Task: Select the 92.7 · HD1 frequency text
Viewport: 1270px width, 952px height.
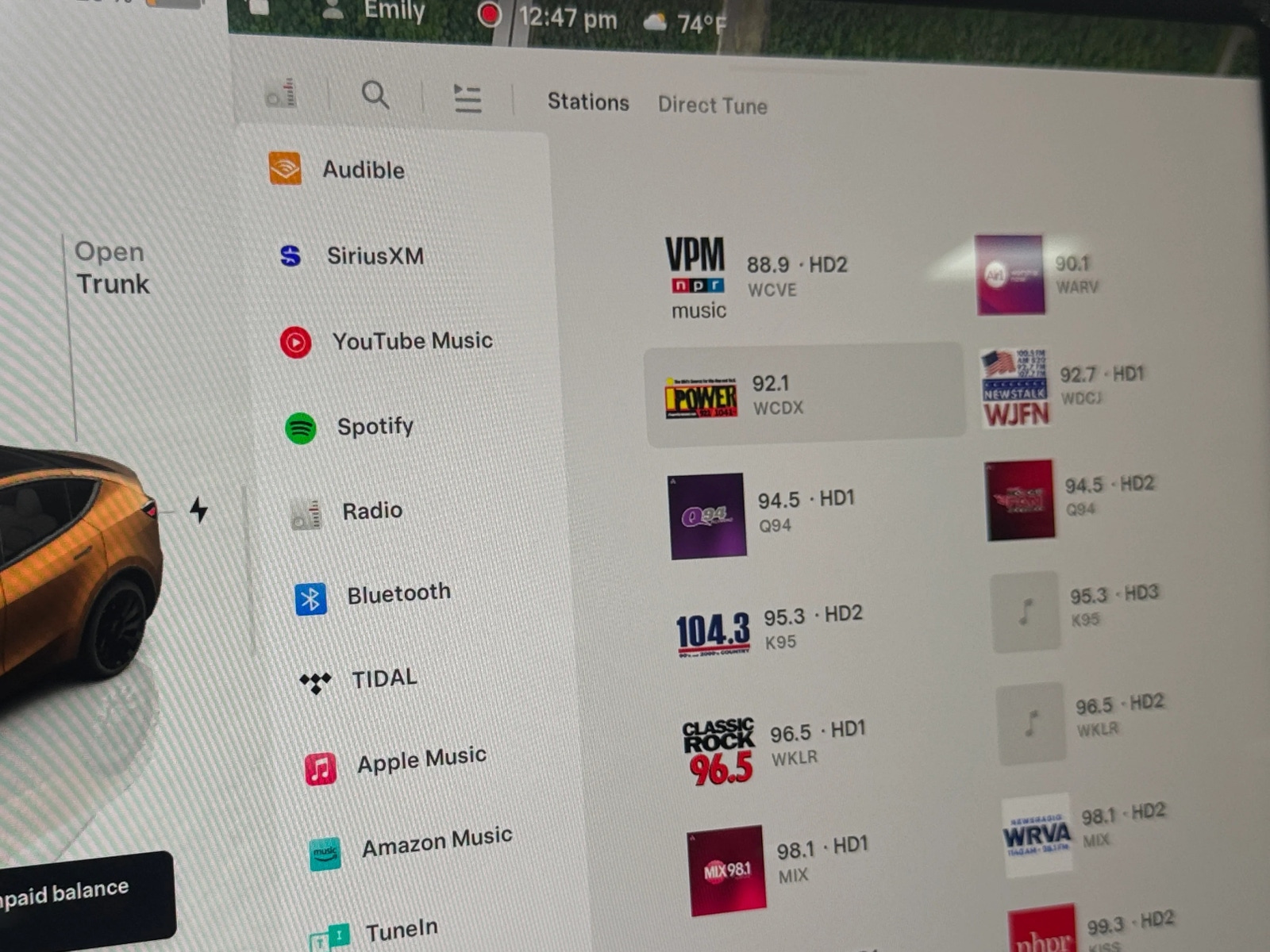Action: pos(1103,374)
